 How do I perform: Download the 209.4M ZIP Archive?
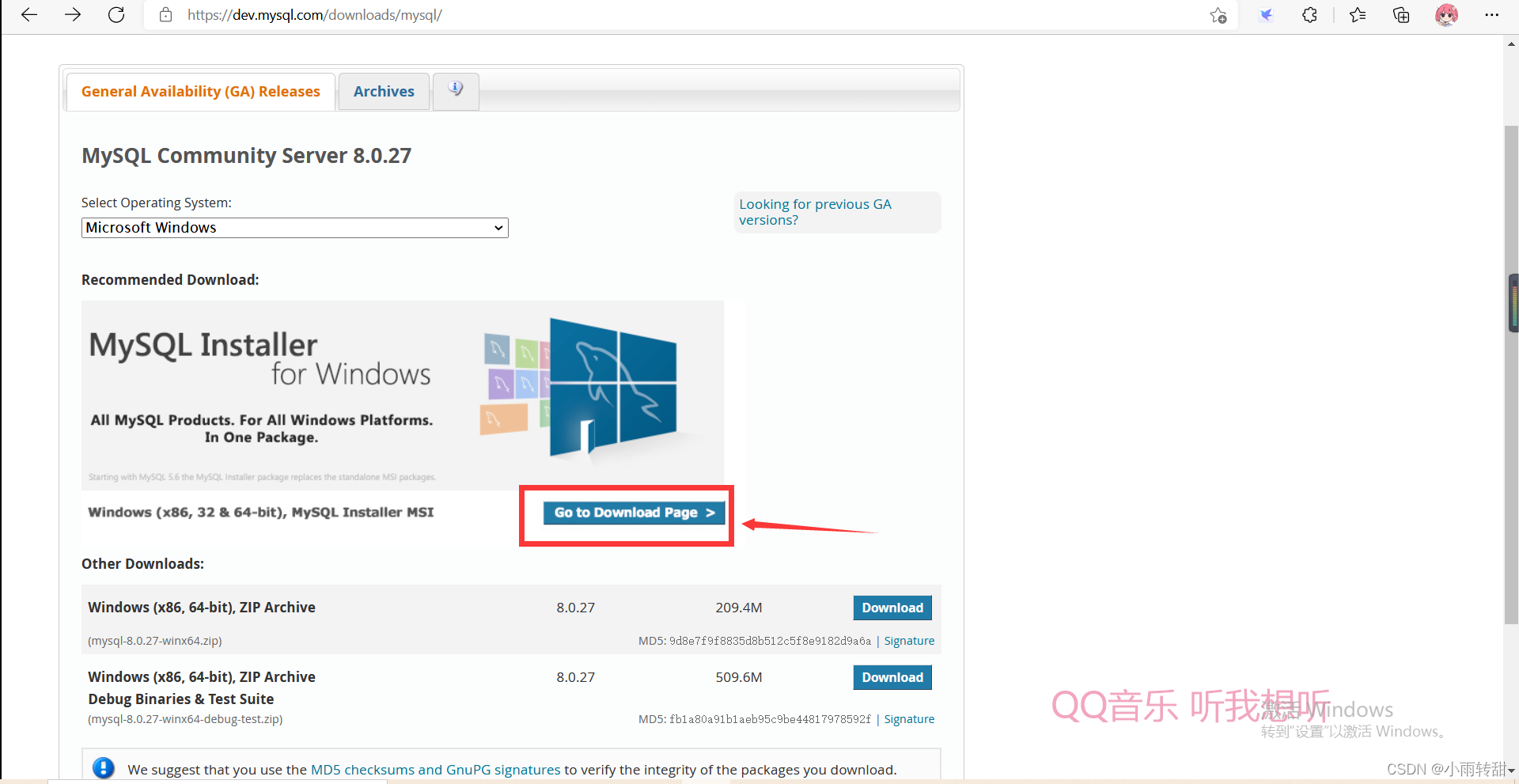click(892, 608)
